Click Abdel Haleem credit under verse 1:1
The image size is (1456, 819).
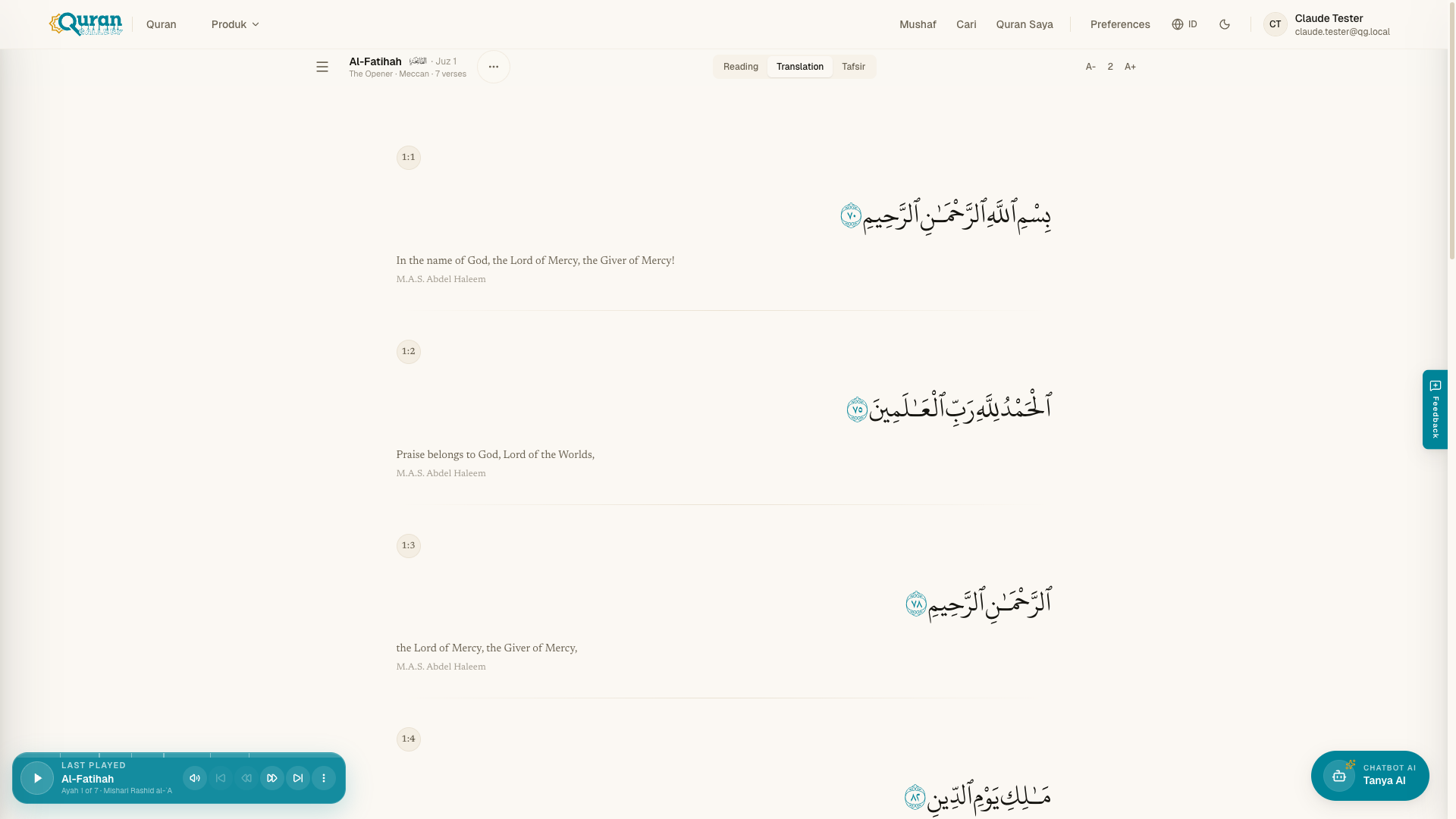tap(441, 279)
